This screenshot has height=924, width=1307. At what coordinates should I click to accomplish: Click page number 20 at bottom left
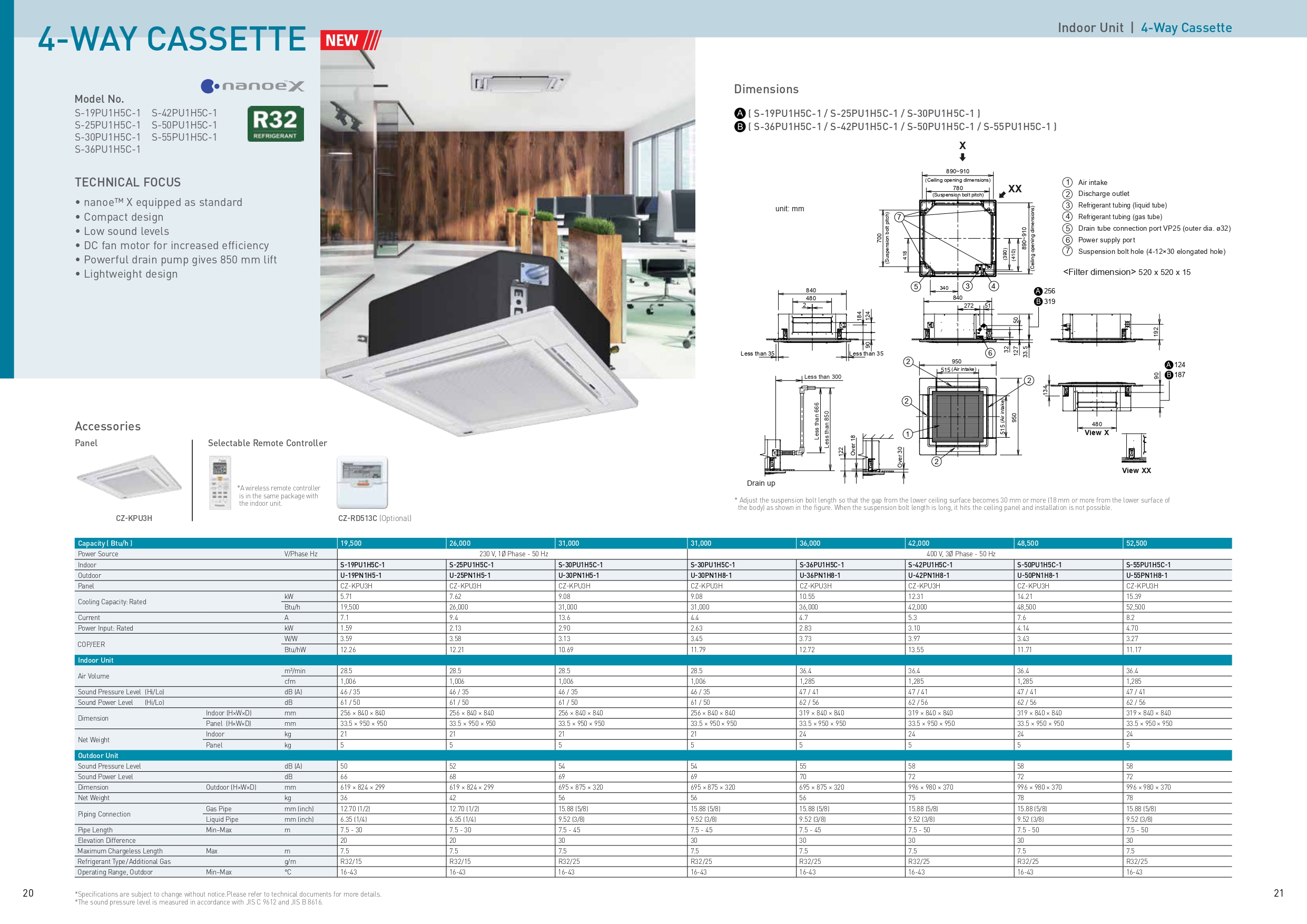pos(28,893)
